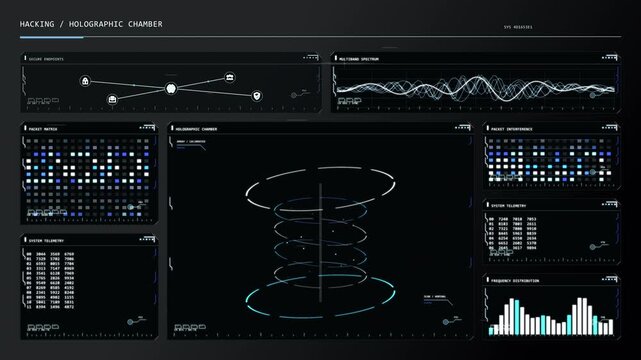Select the large white top ring of the hologram
Screen dimensions: 641x360
(x=320, y=188)
